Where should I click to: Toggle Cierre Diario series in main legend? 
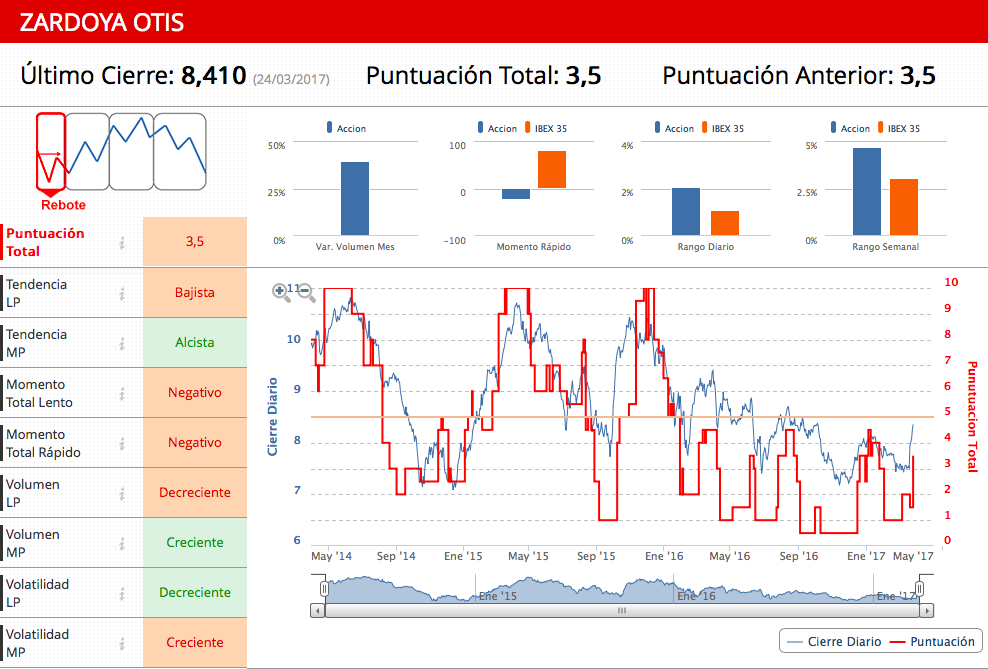click(835, 641)
